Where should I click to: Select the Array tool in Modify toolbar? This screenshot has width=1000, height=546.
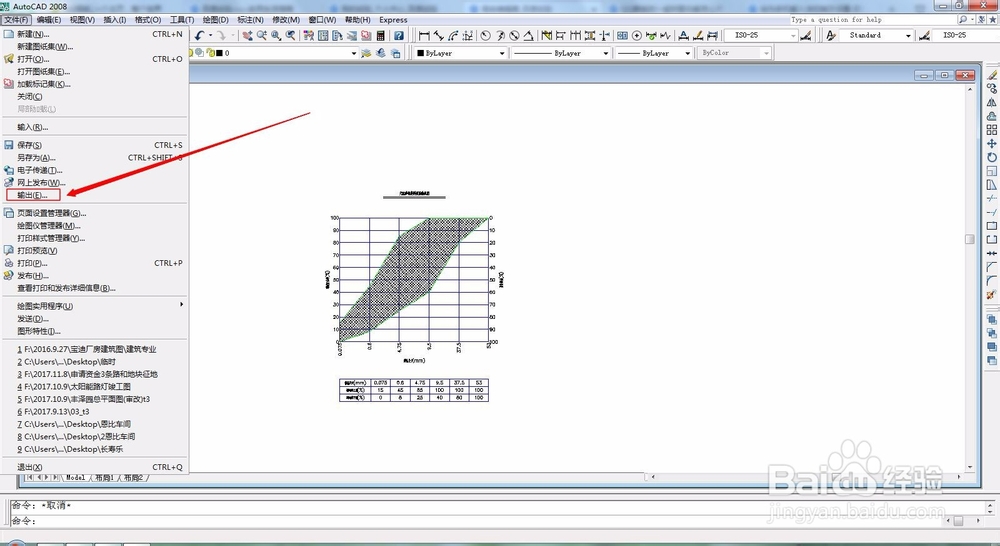click(992, 129)
